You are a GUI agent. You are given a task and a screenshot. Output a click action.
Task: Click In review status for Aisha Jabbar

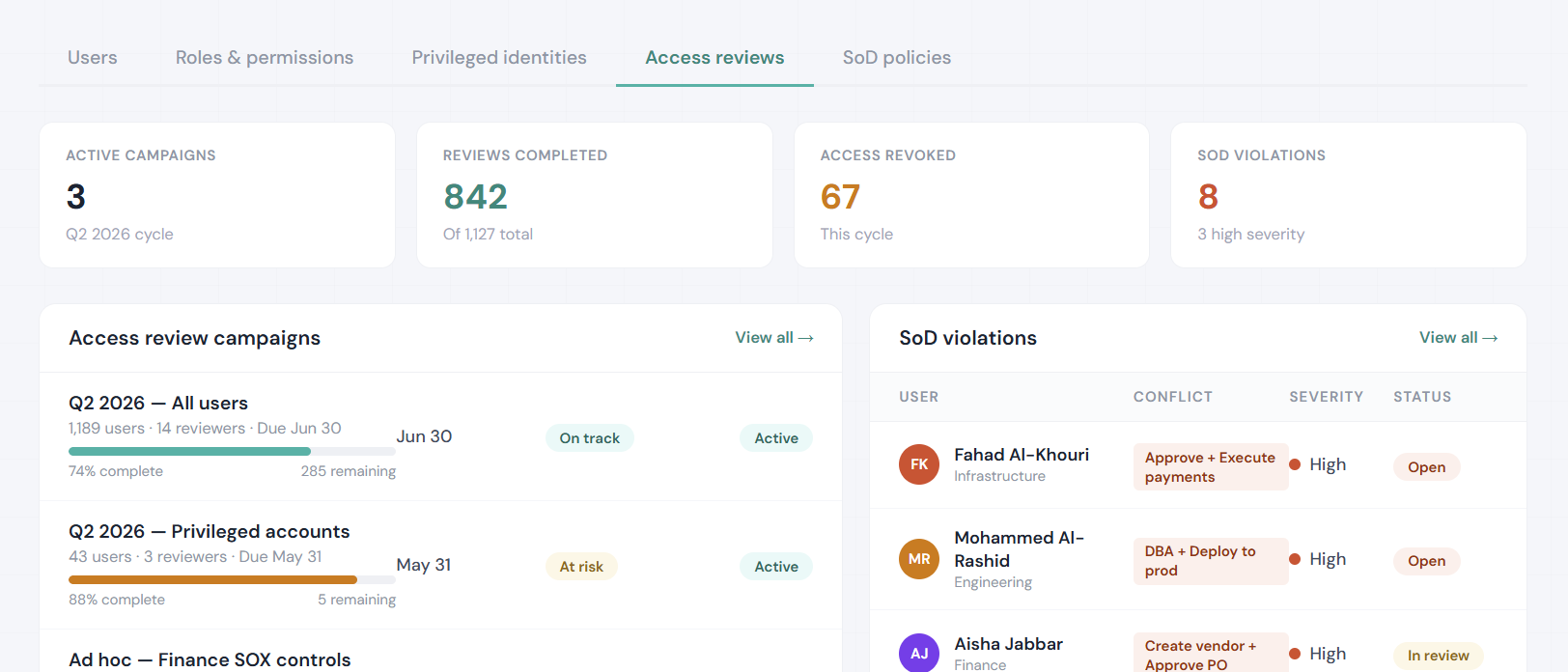click(1439, 656)
